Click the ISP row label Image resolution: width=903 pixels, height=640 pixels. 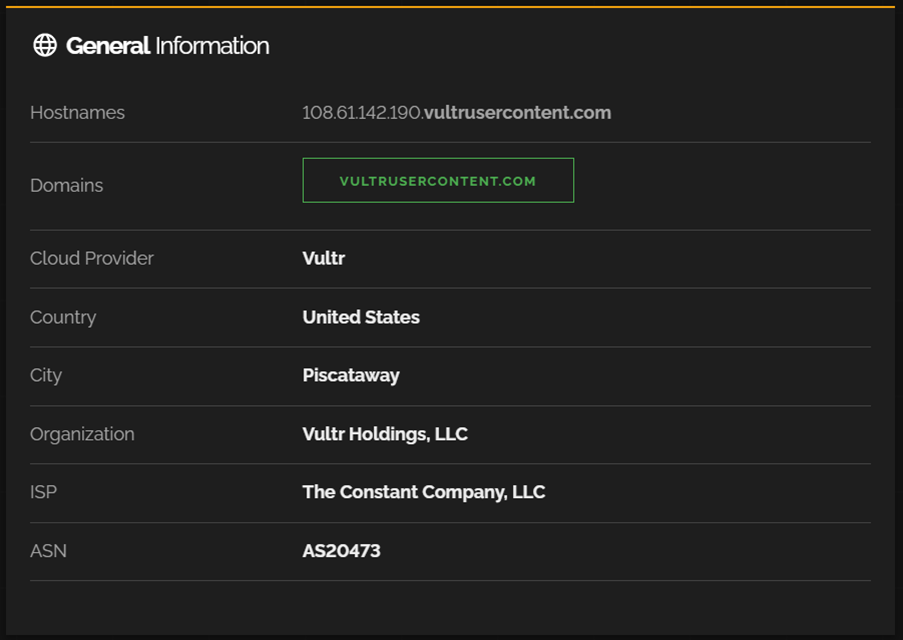click(43, 492)
